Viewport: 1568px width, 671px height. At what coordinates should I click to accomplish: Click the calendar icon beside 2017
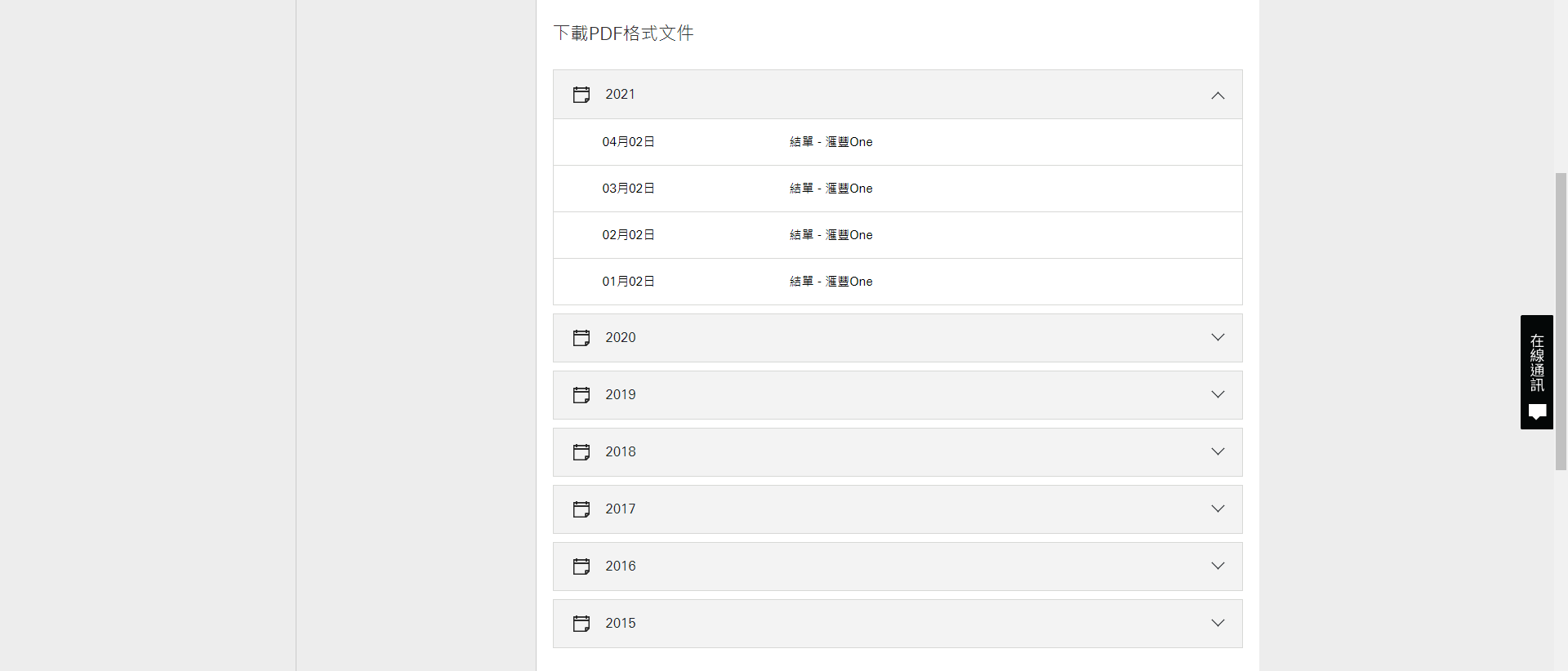click(x=581, y=509)
